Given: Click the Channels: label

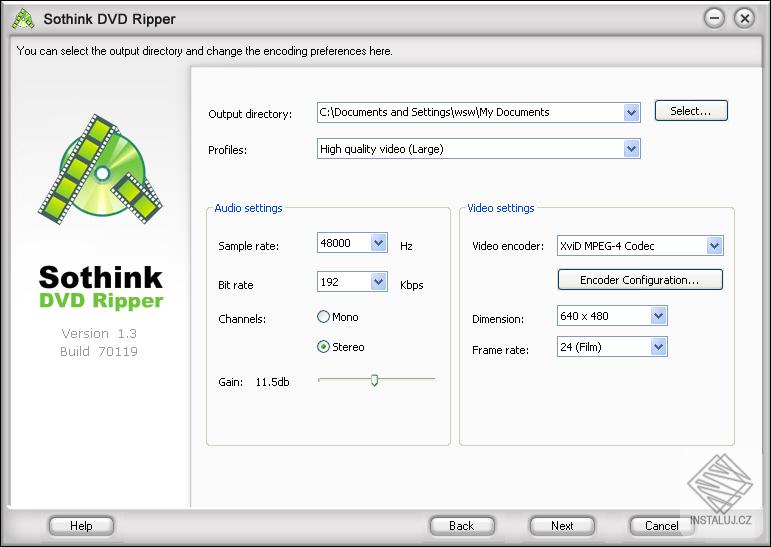Looking at the screenshot, I should (x=242, y=319).
